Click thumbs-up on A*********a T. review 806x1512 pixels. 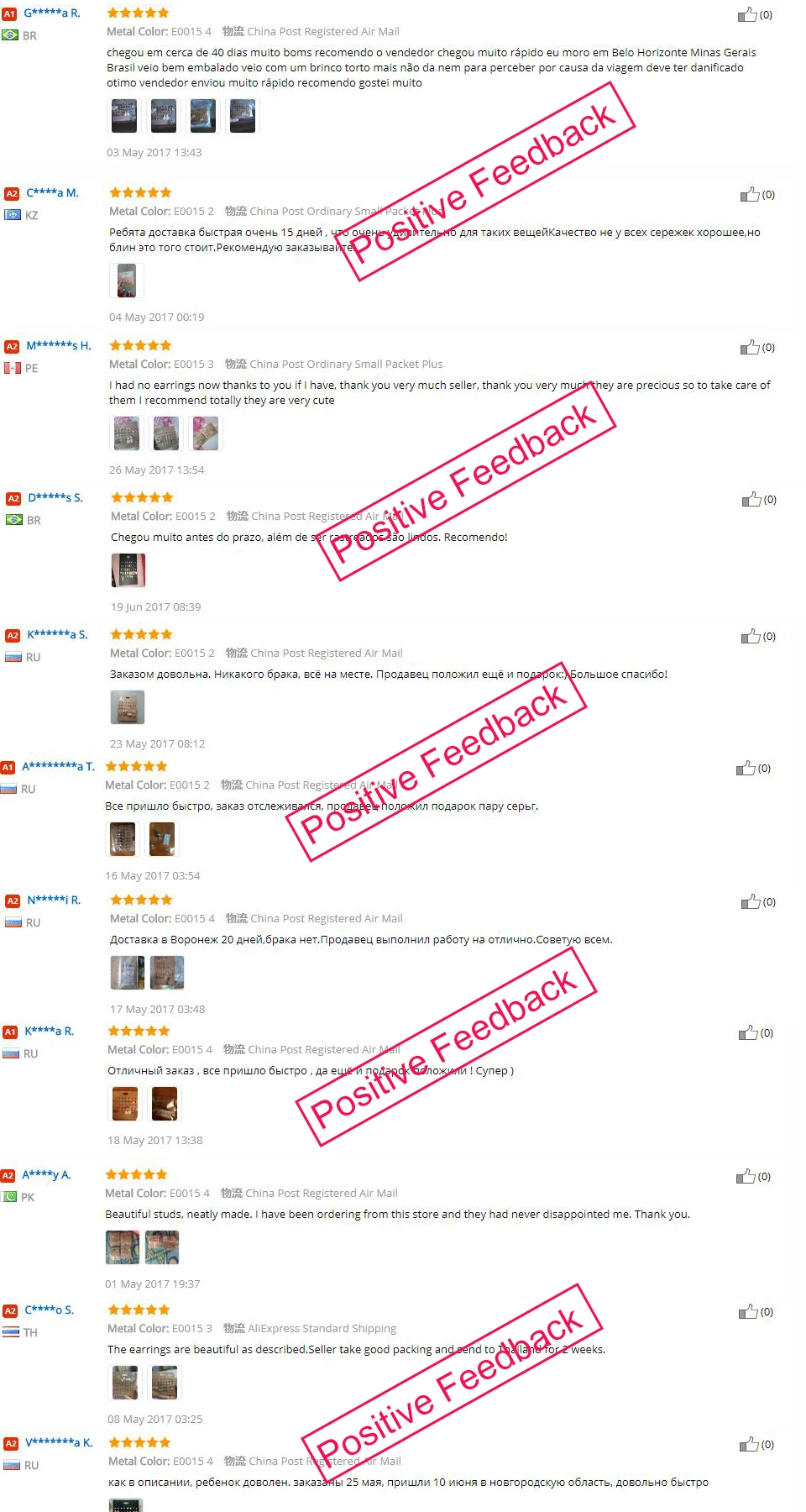746,768
